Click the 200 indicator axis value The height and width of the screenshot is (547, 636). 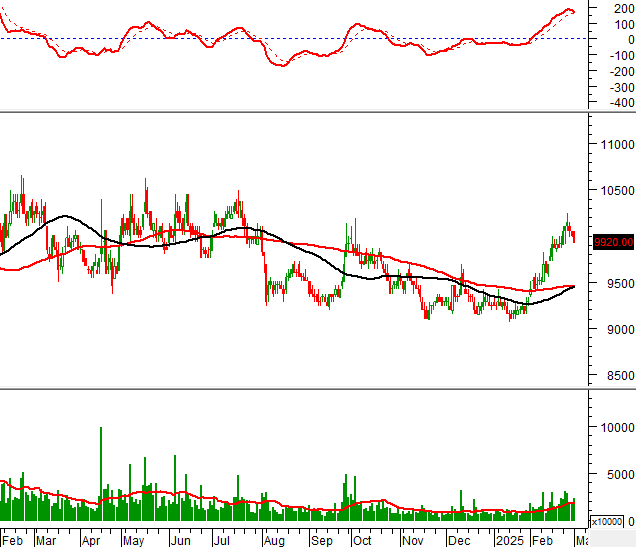point(624,9)
